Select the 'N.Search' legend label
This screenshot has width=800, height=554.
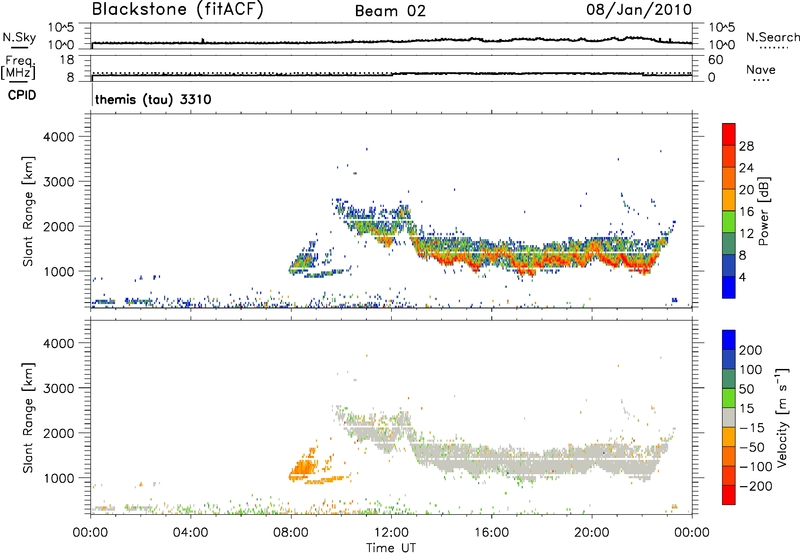pos(772,37)
